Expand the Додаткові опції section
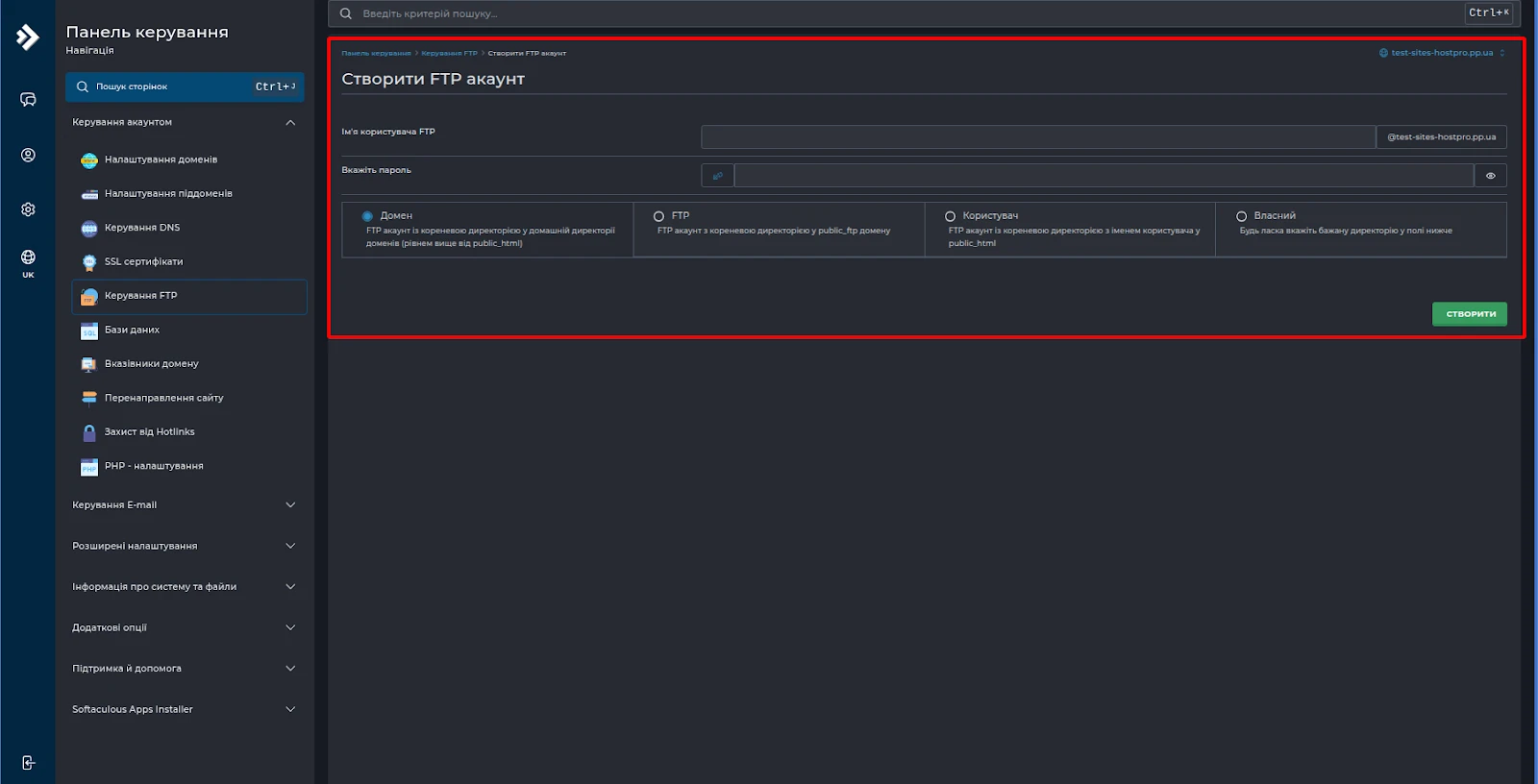 [290, 627]
